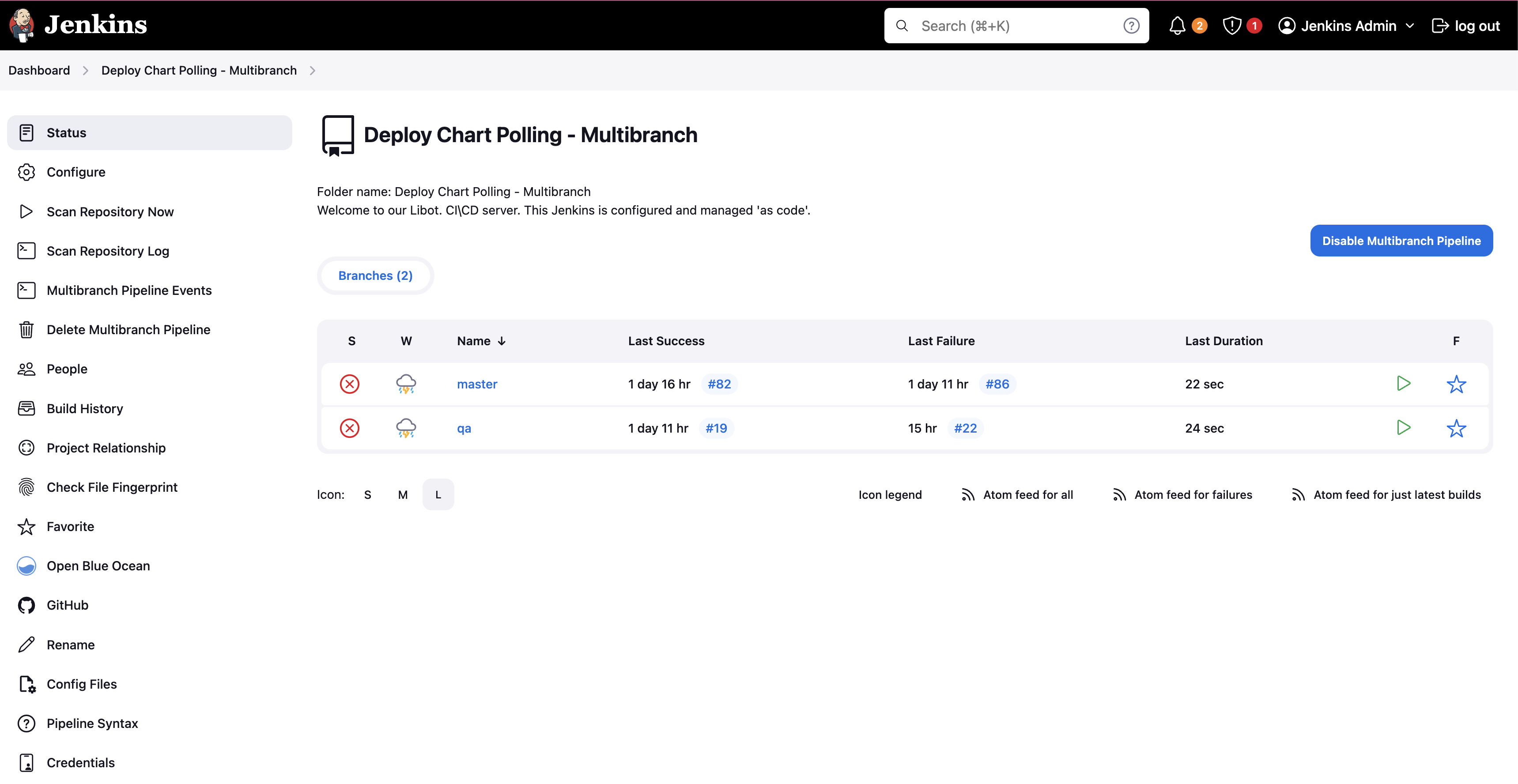Select the M icon size toggle
The height and width of the screenshot is (784, 1518).
tap(401, 494)
